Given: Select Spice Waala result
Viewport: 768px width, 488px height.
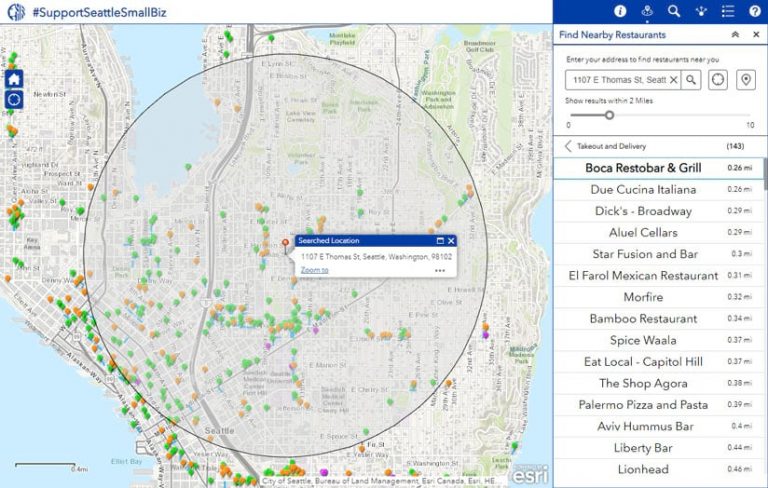Looking at the screenshot, I should click(x=658, y=341).
